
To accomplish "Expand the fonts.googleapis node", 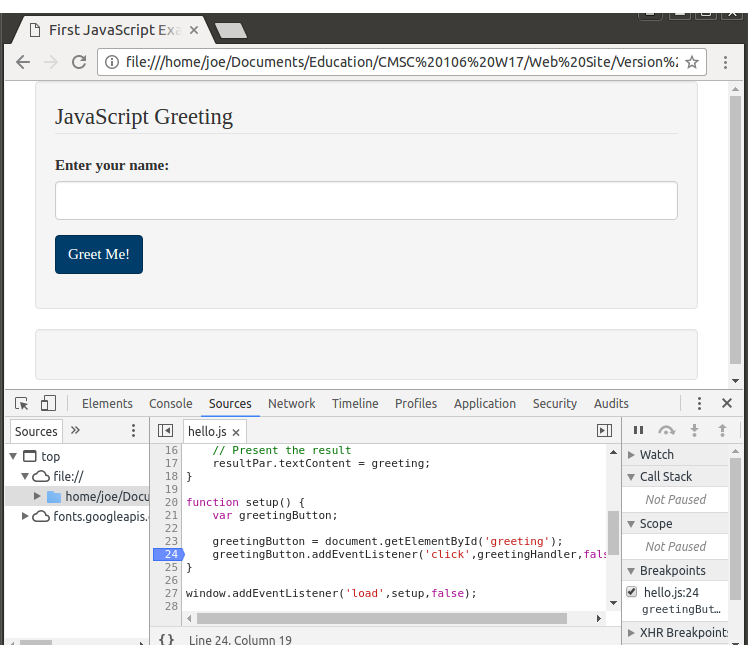I will (25, 516).
